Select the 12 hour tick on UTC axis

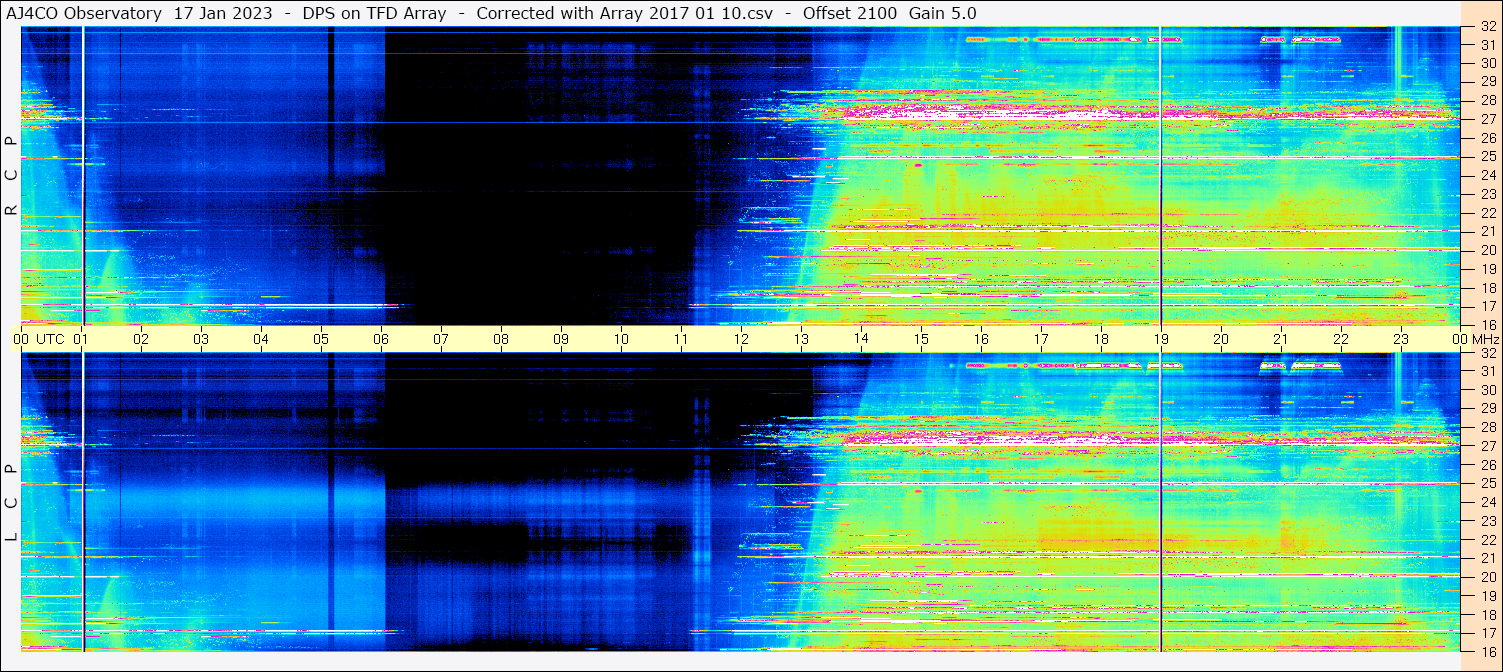[x=741, y=339]
